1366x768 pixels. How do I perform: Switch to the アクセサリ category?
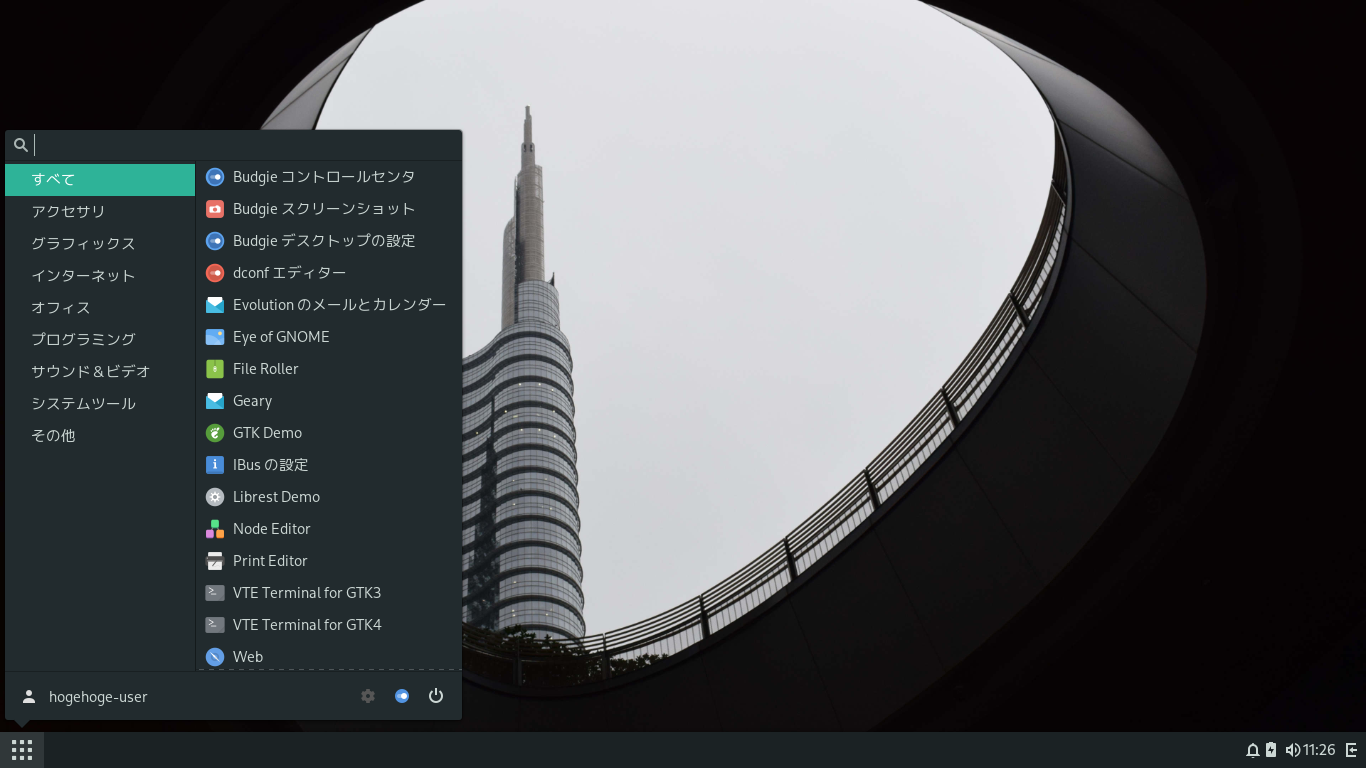100,212
